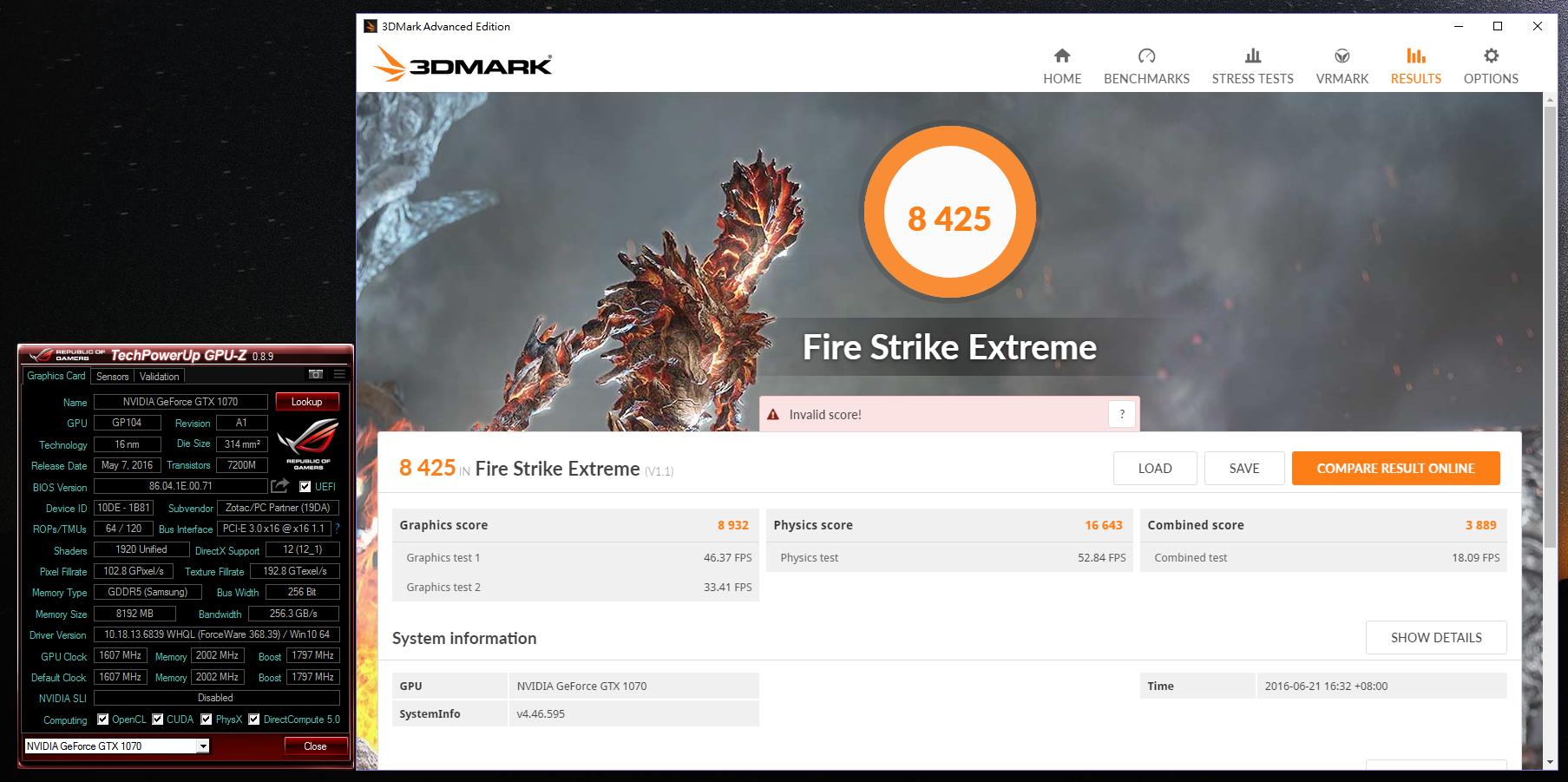Open the GPU-Z hamburger menu icon
1568x782 pixels.
tap(339, 375)
